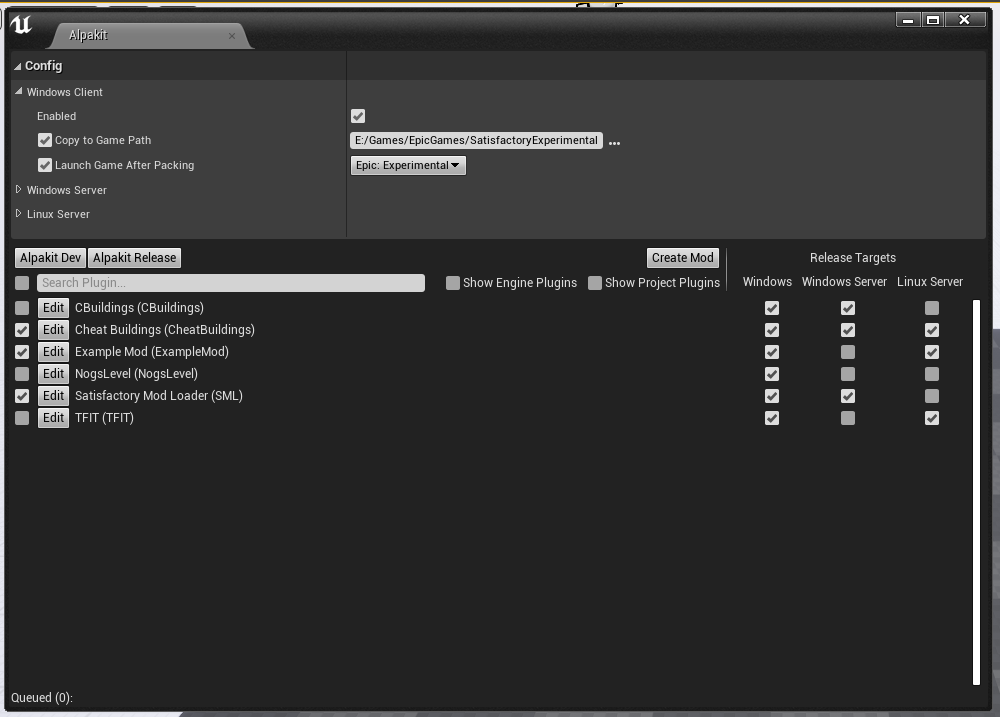The width and height of the screenshot is (1000, 717).
Task: Toggle the select-all plugins checkbox
Action: coord(22,283)
